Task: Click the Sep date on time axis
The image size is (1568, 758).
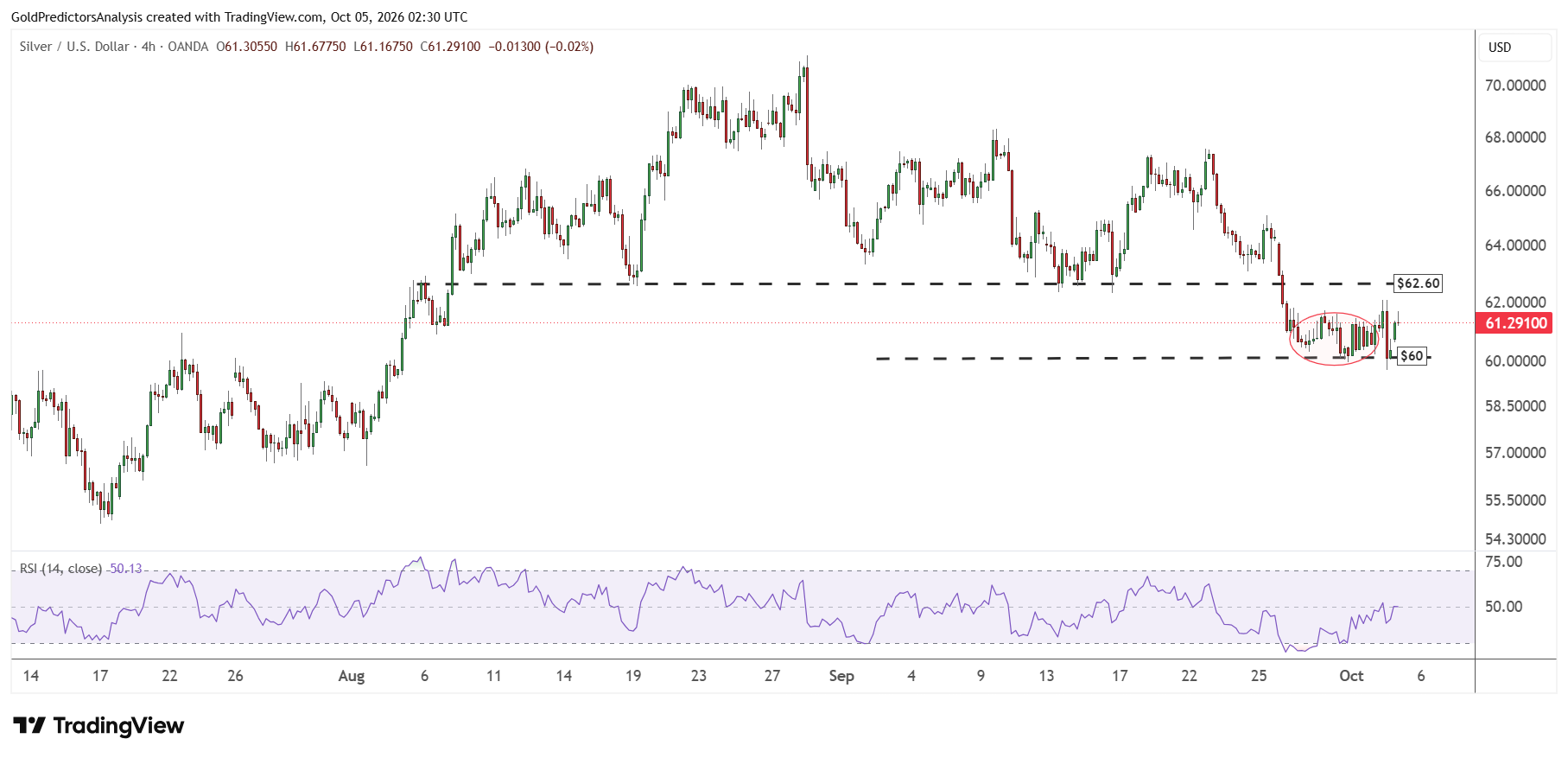Action: pyautogui.click(x=841, y=676)
